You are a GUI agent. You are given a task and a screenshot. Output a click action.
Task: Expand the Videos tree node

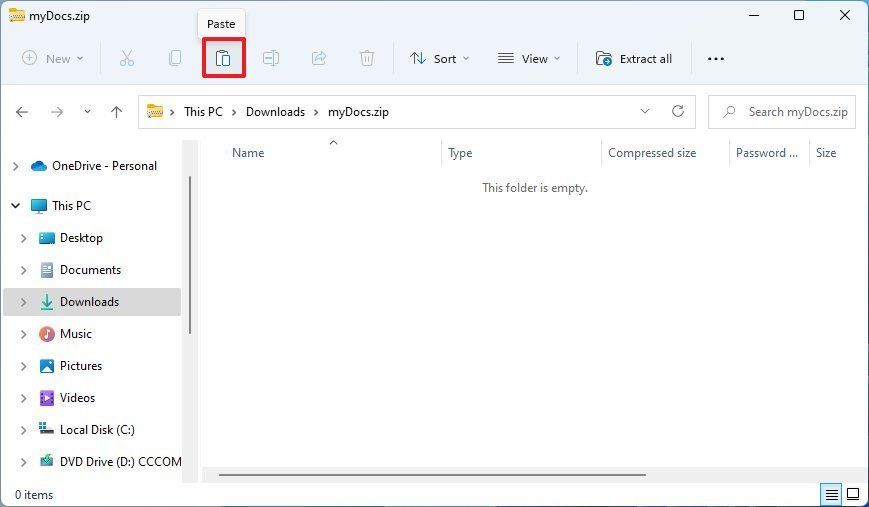pyautogui.click(x=23, y=398)
